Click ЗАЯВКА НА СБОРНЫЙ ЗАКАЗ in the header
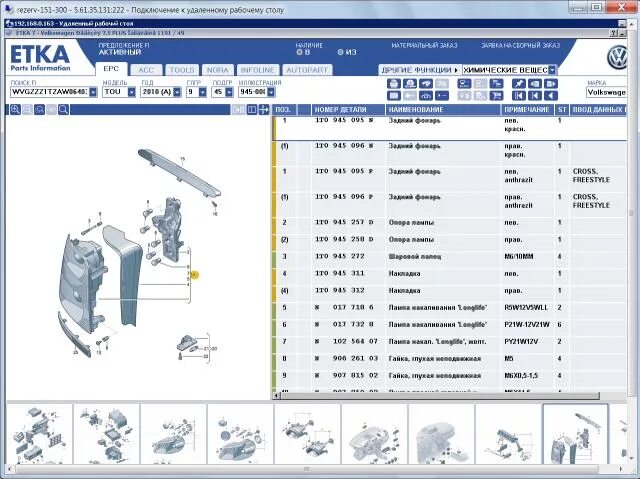 (520, 45)
